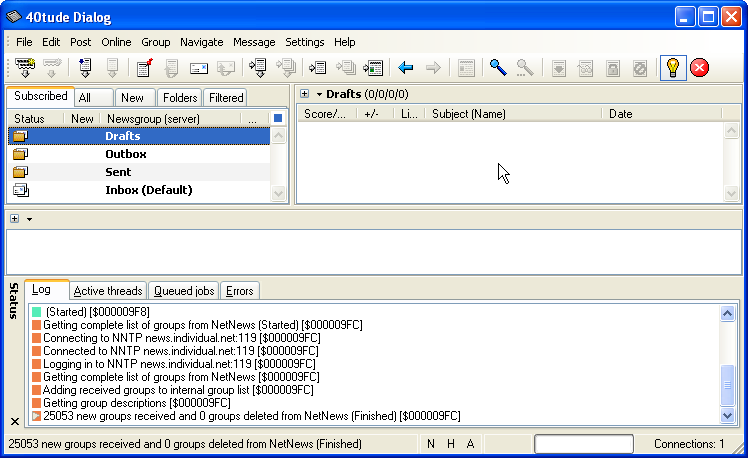The height and width of the screenshot is (458, 748).
Task: Click the +/- column header
Action: (375, 114)
